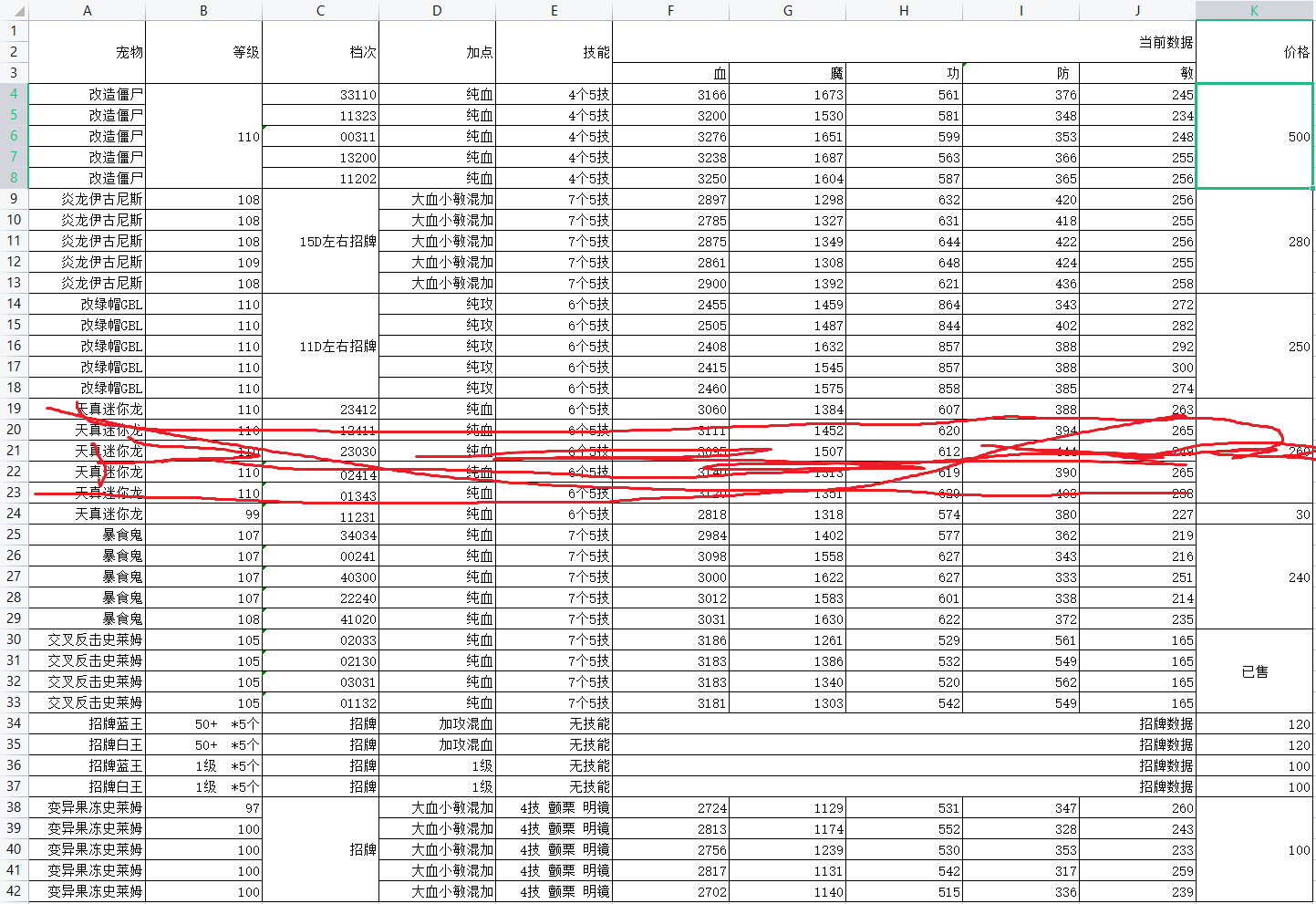1316x904 pixels.
Task: Click the '防' sub-header cell
Action: point(1021,73)
